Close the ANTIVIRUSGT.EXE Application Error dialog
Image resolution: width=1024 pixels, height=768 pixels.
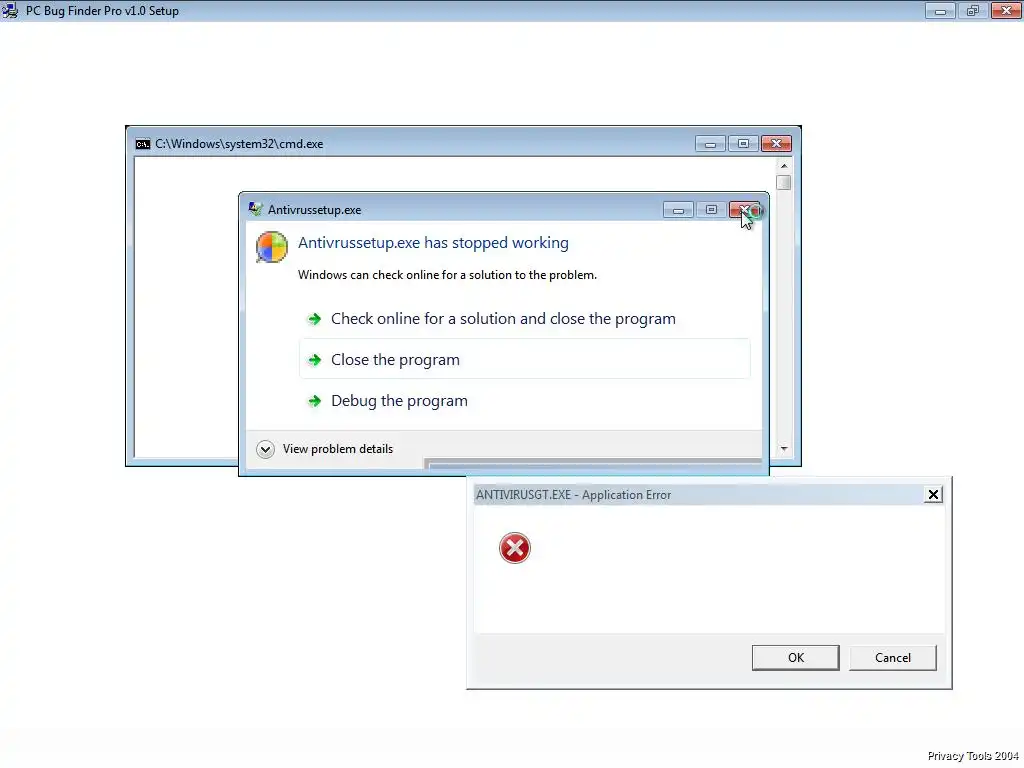coord(933,495)
